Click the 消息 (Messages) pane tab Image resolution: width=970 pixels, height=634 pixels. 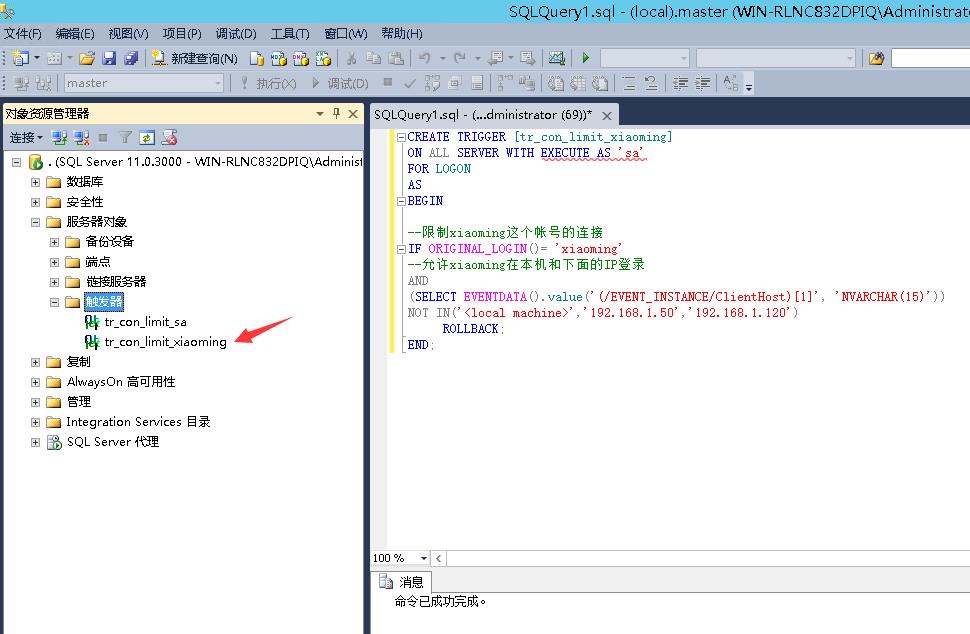410,582
